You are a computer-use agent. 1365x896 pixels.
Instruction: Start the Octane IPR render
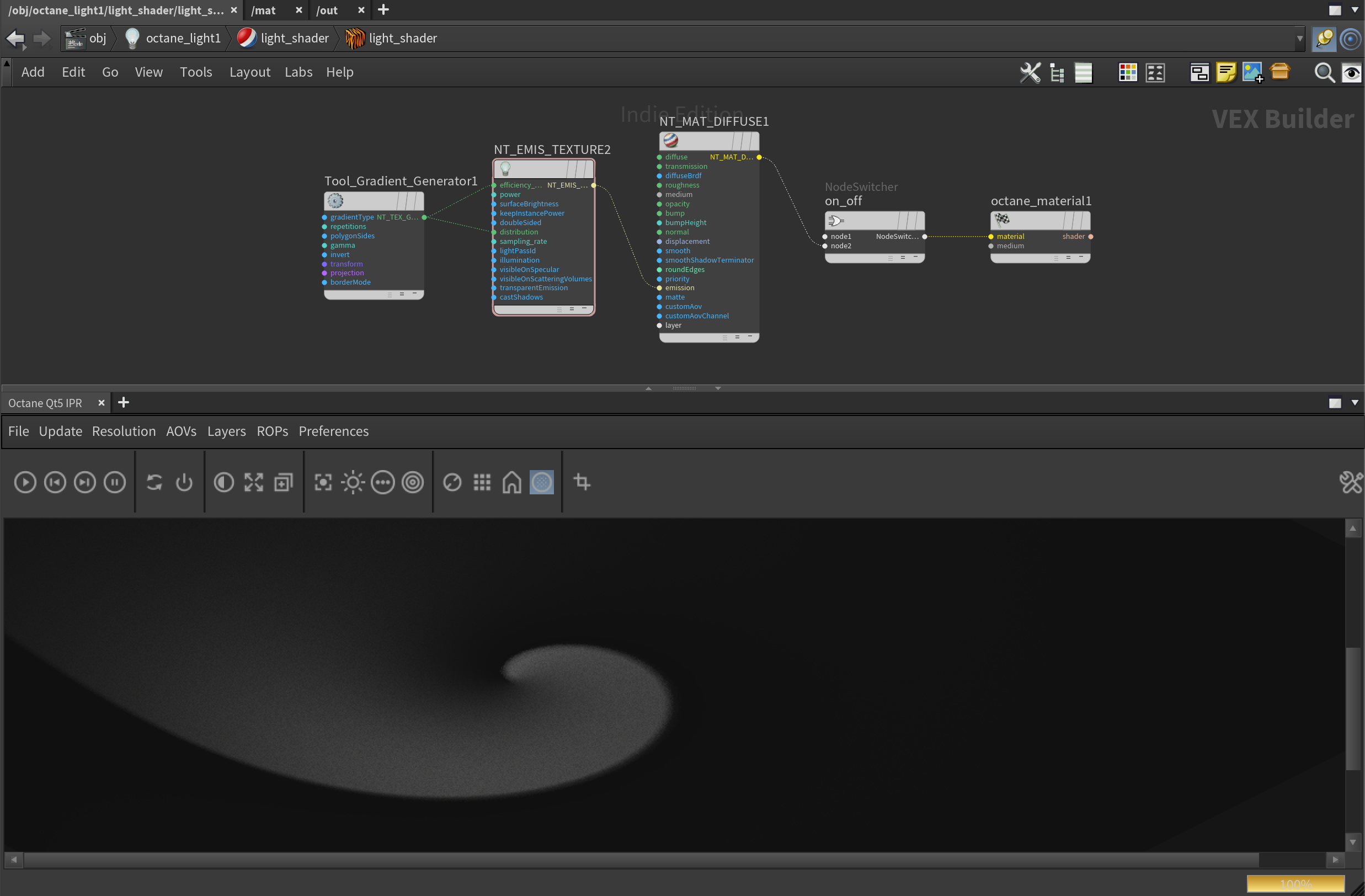(25, 482)
